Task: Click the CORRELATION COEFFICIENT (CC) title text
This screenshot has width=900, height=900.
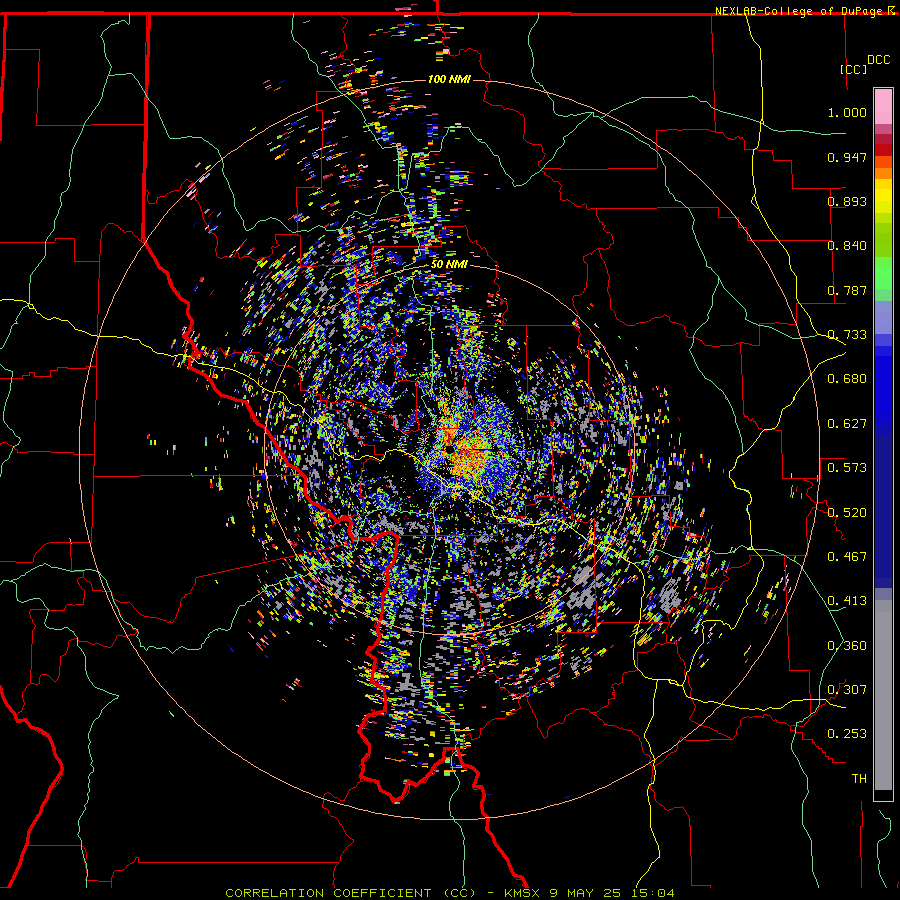Action: tap(351, 893)
